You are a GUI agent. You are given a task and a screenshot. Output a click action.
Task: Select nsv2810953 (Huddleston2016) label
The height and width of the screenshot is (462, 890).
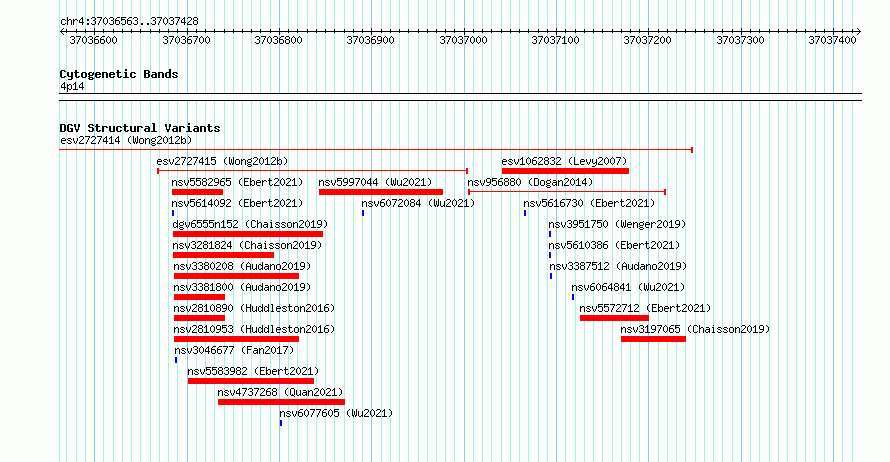[x=254, y=329]
